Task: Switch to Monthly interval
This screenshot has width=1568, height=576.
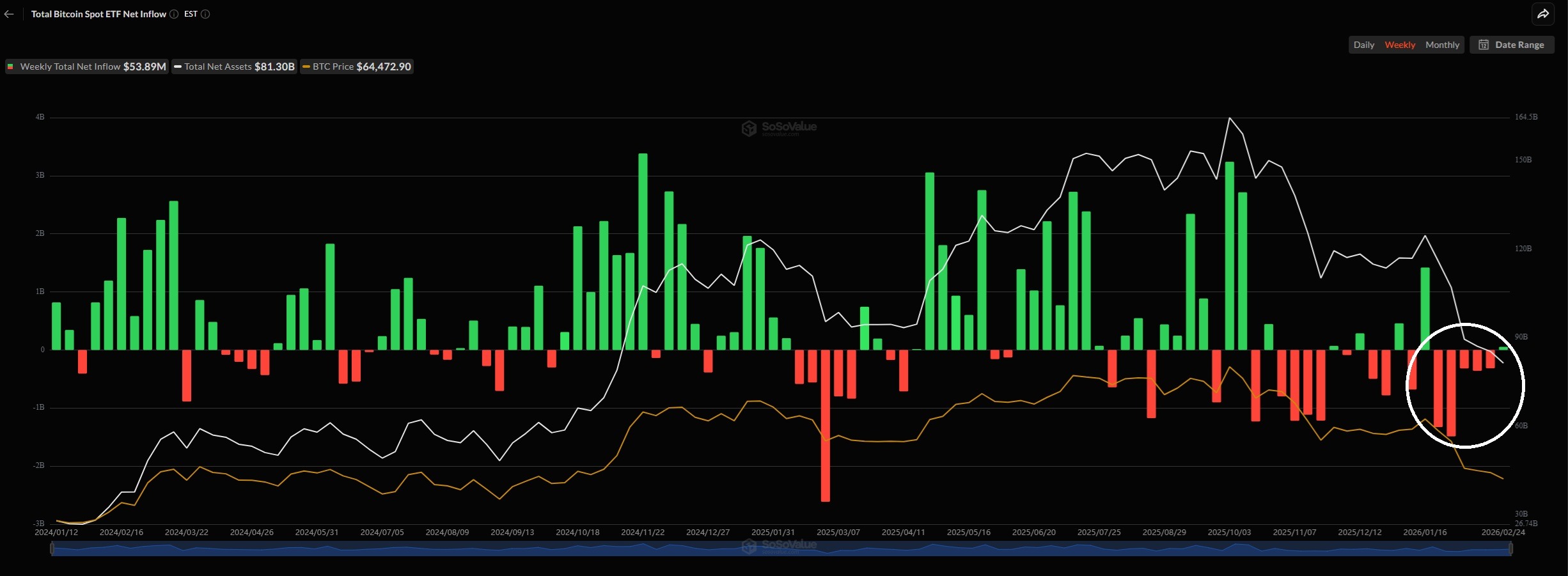Action: coord(1442,45)
